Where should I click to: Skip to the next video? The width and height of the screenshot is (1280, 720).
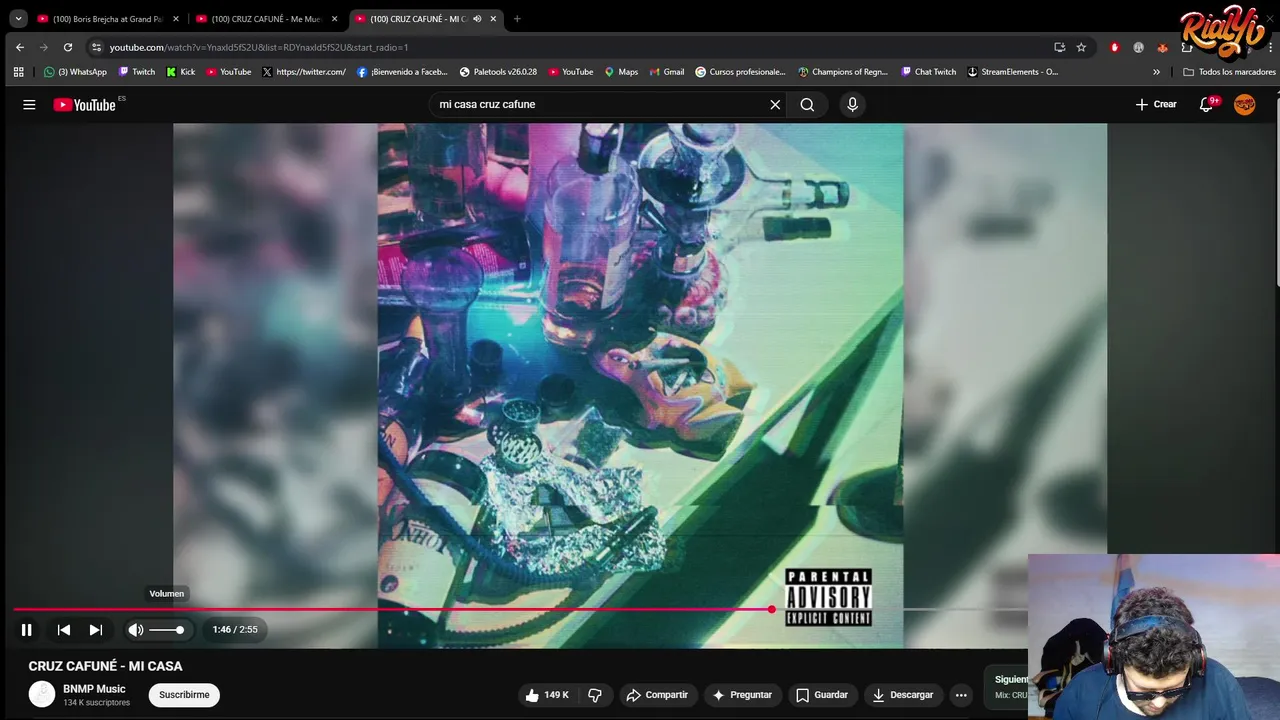96,630
